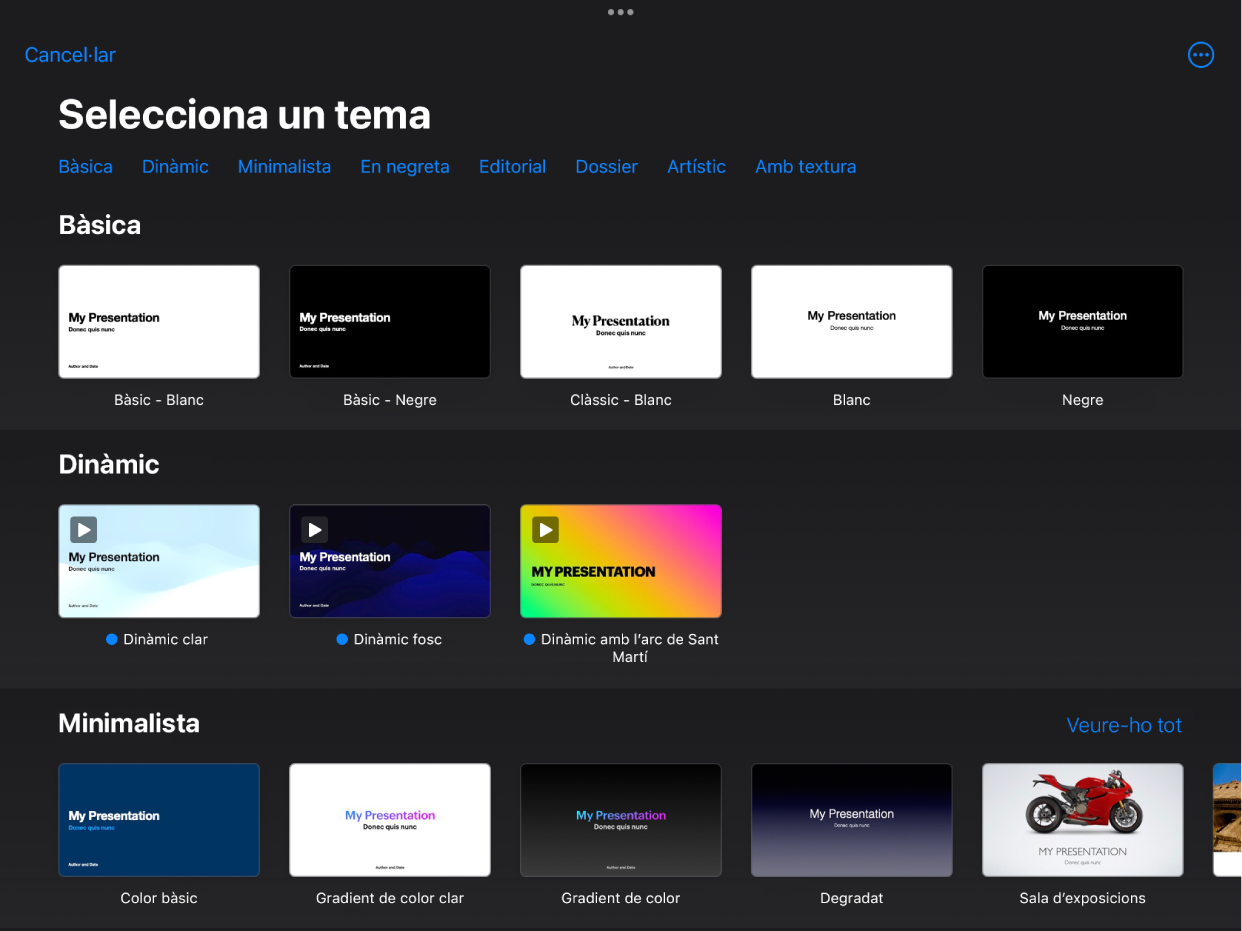
Task: Jump to Editorial category tab
Action: click(512, 167)
